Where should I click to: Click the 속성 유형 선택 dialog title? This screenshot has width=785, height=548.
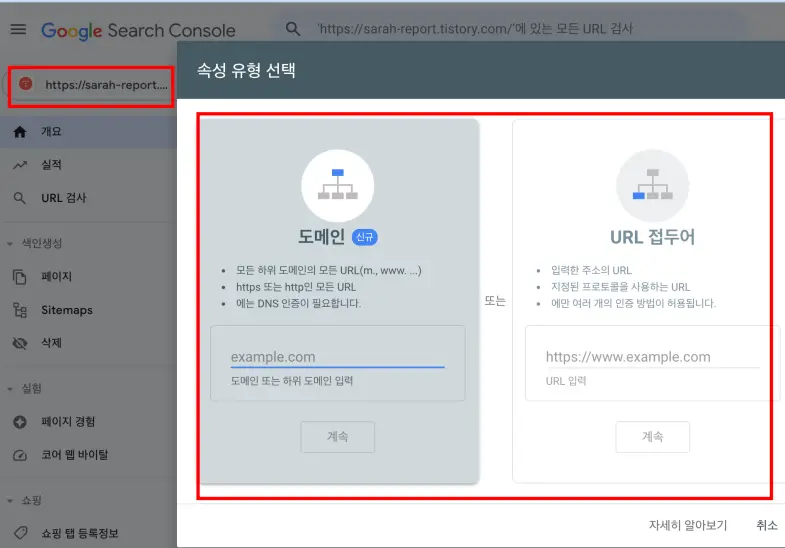click(246, 70)
